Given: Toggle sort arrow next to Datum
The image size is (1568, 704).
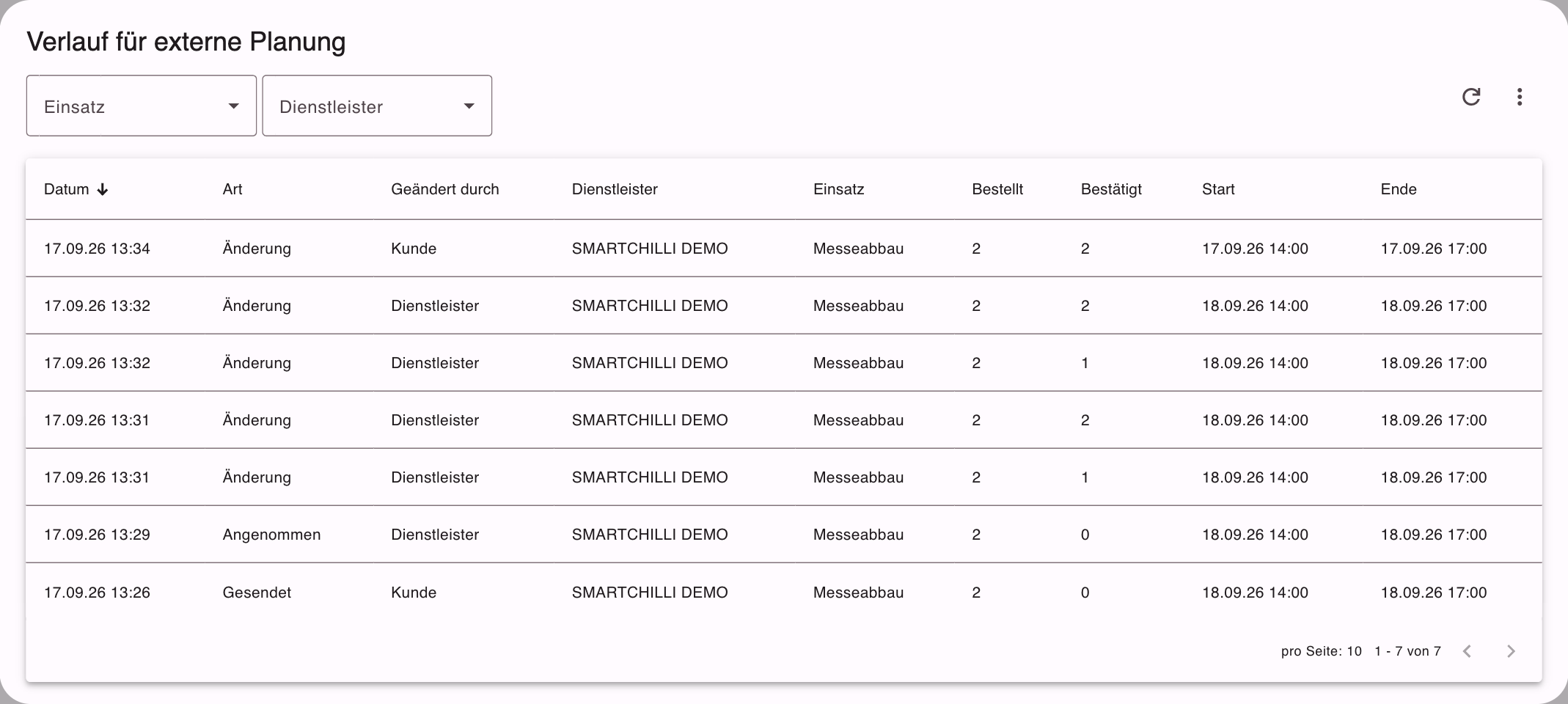Looking at the screenshot, I should pyautogui.click(x=103, y=189).
